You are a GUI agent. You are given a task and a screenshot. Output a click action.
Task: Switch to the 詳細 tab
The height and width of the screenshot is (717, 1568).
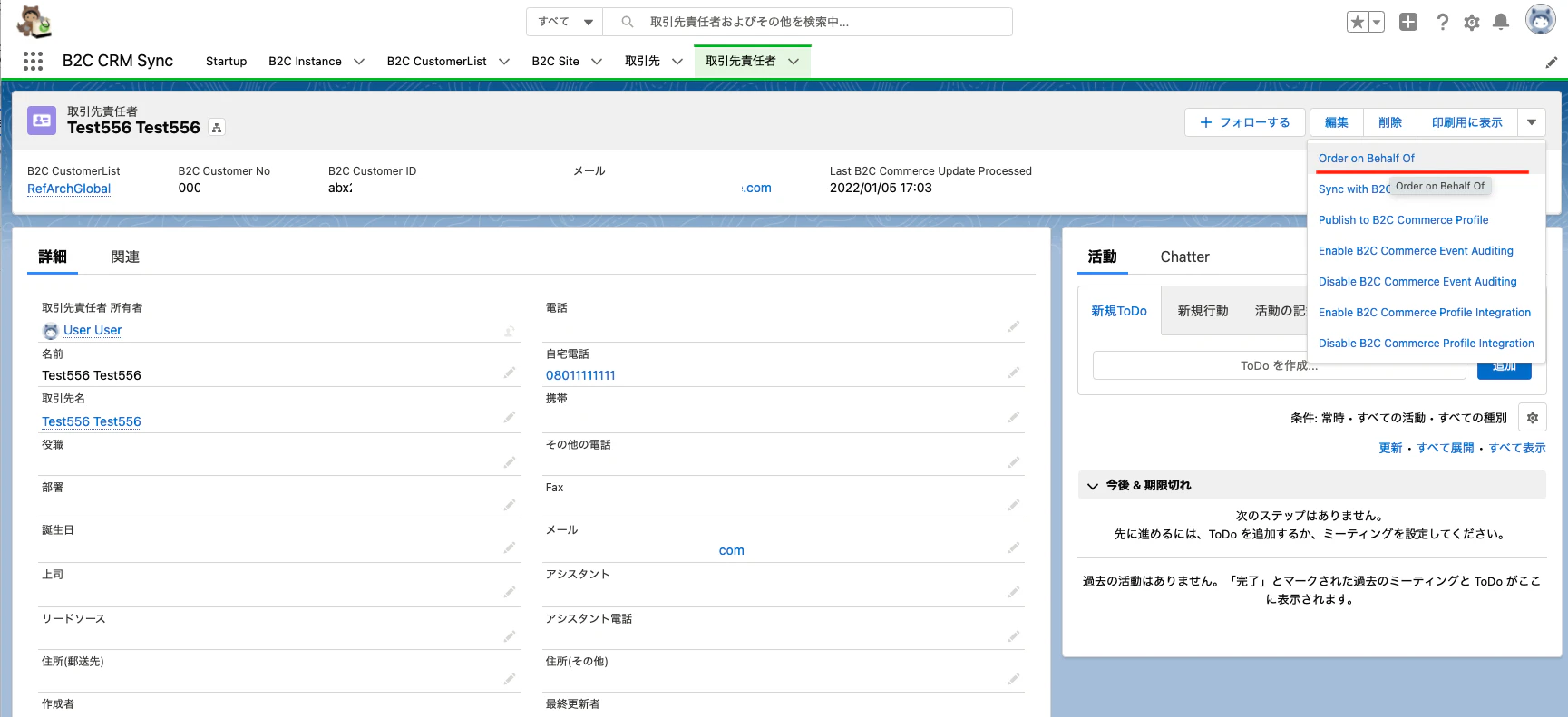[x=53, y=257]
